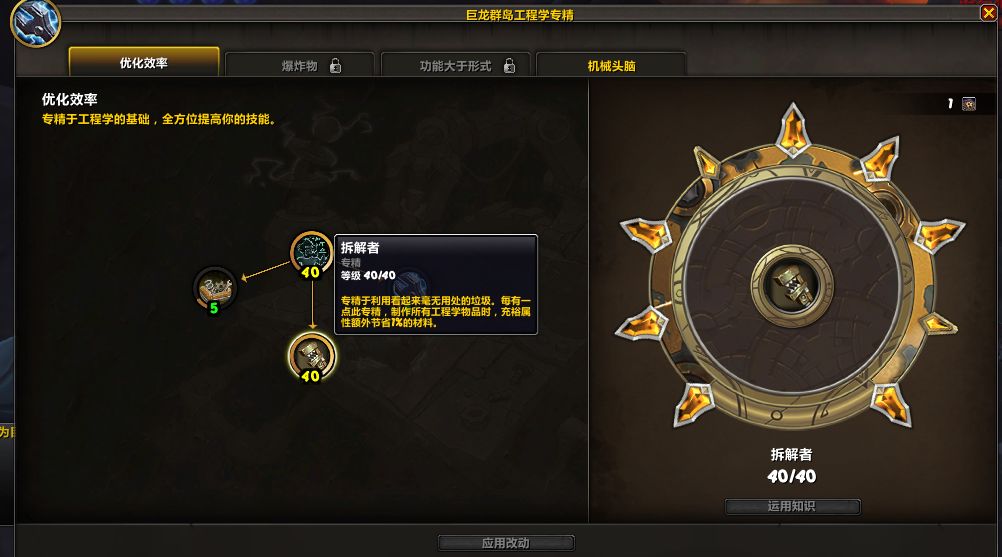This screenshot has width=1002, height=557.
Task: Click the 巨龙群岛工程学专精 window title
Action: (520, 15)
